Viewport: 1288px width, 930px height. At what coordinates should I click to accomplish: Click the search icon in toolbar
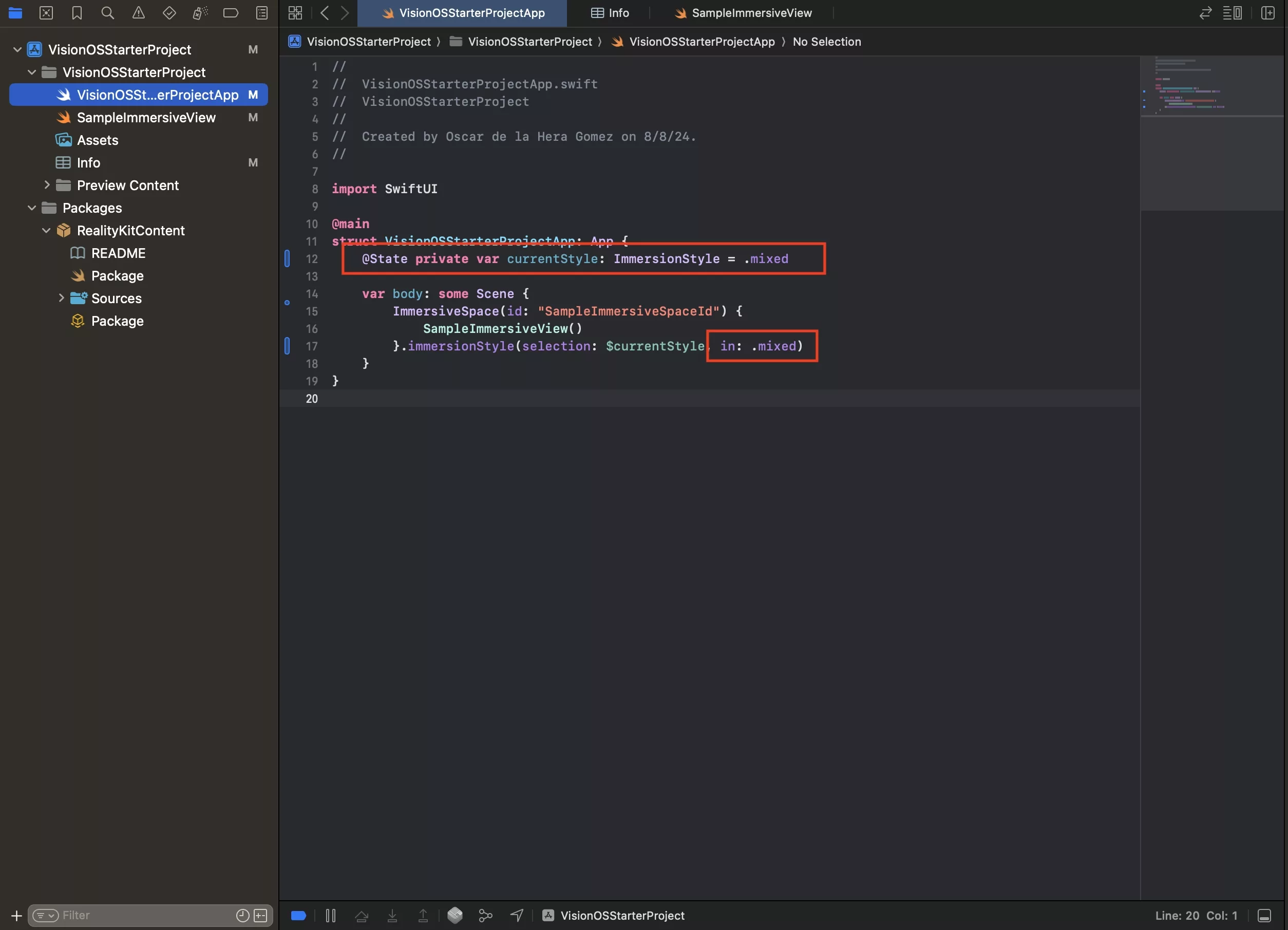coord(103,13)
